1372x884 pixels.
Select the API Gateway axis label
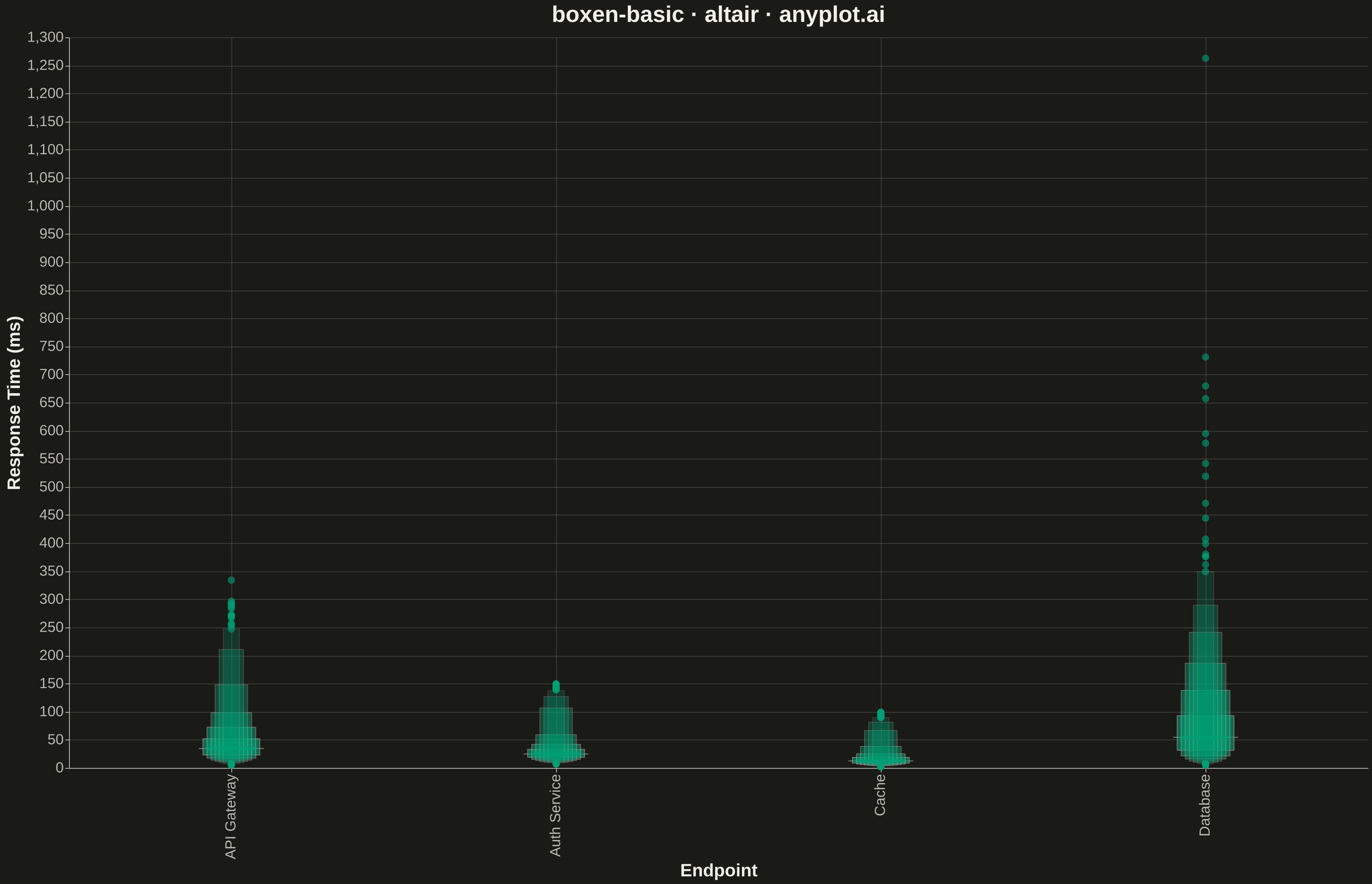click(x=231, y=816)
